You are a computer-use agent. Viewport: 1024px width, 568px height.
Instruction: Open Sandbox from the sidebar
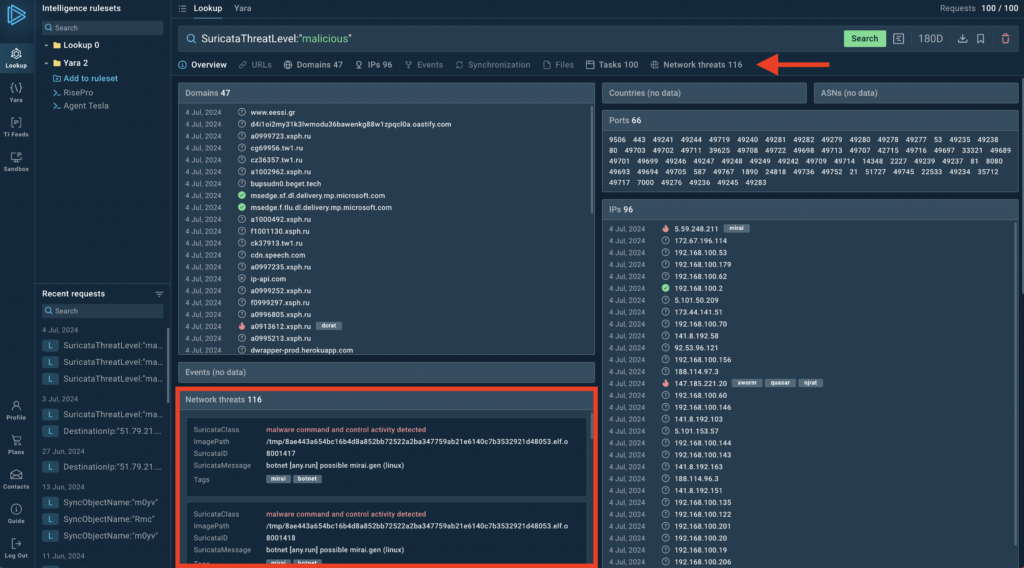click(16, 161)
